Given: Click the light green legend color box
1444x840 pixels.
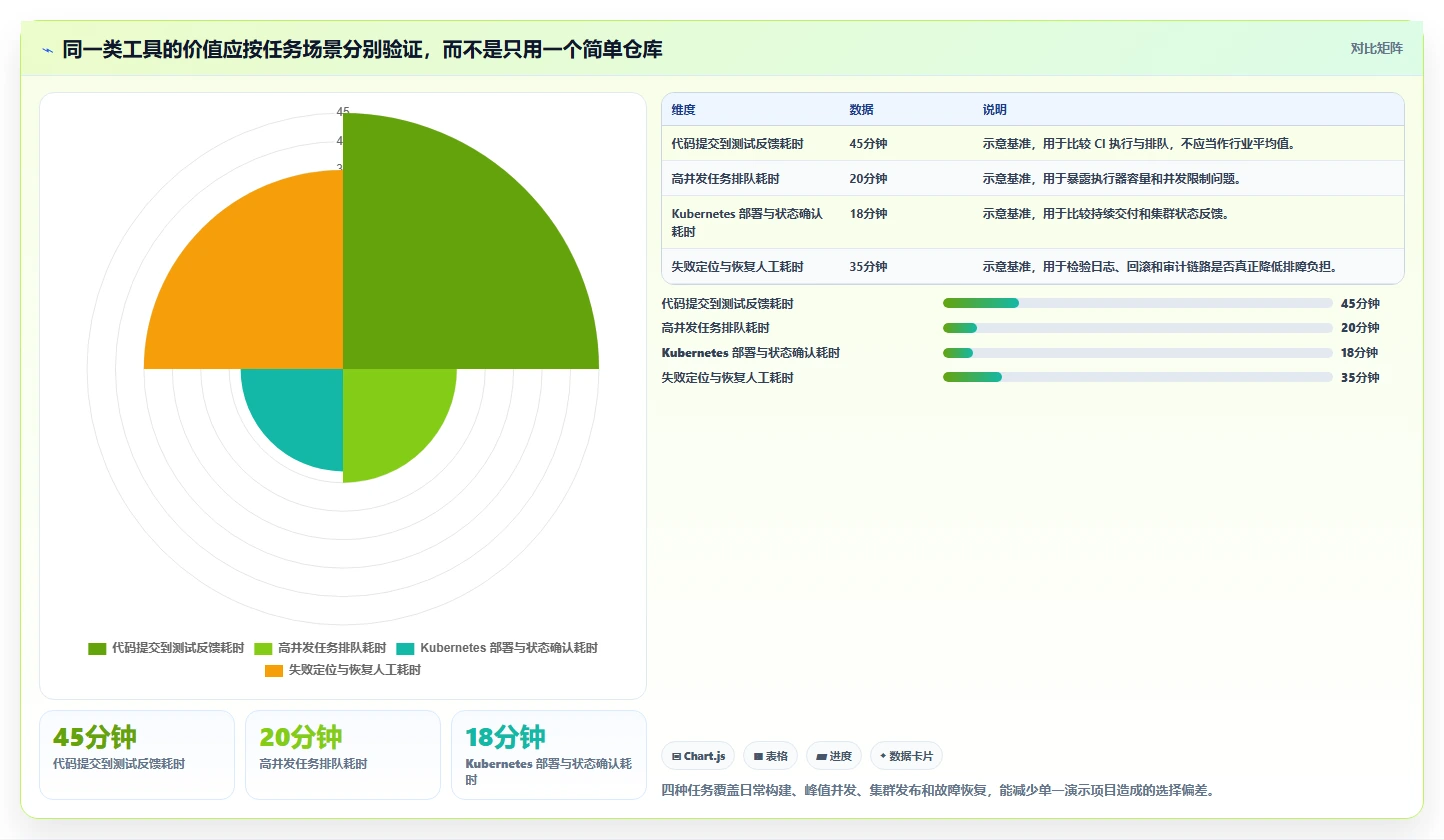Looking at the screenshot, I should (263, 649).
